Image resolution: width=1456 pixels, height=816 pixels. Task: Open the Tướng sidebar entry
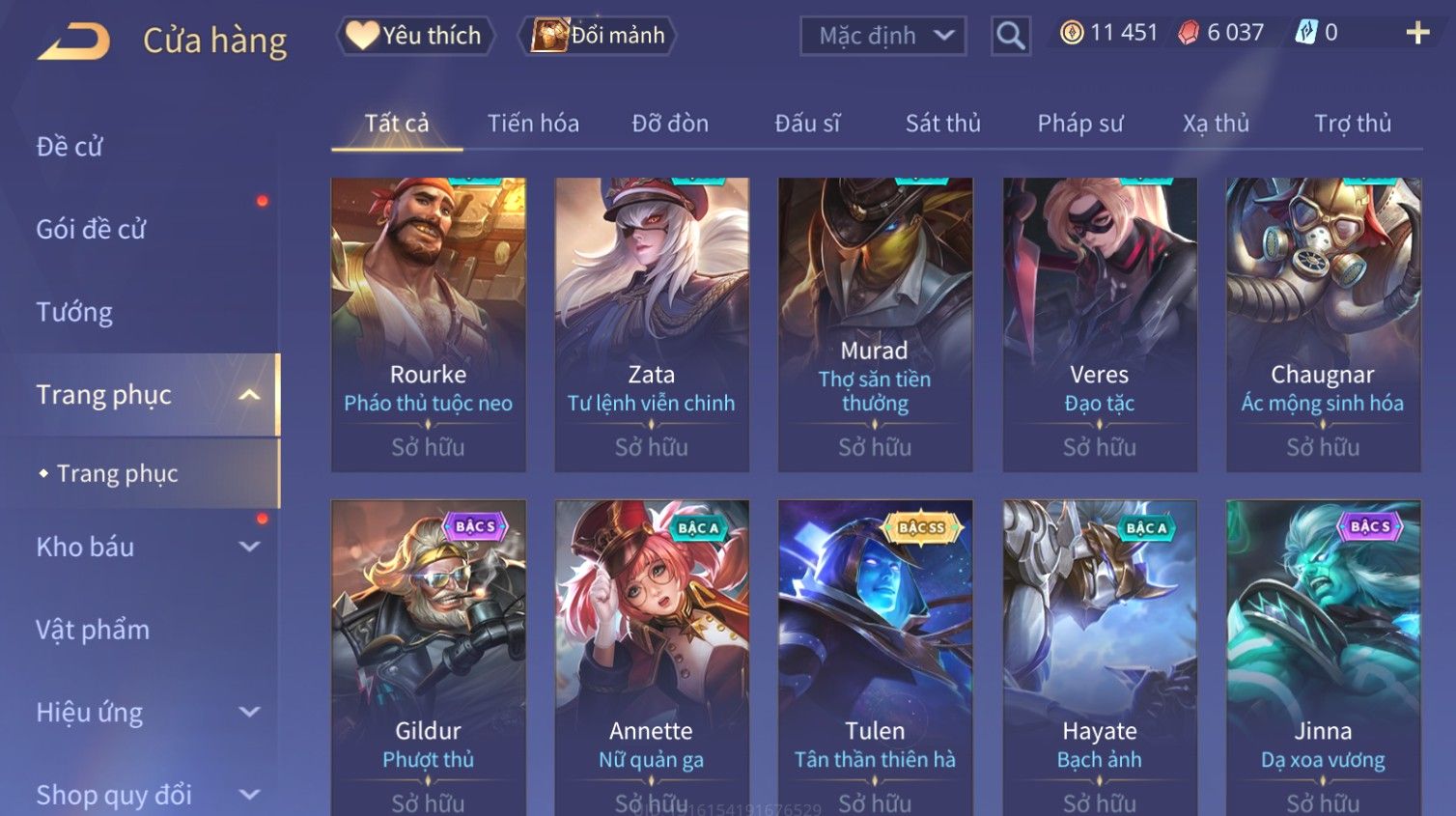pyautogui.click(x=74, y=312)
